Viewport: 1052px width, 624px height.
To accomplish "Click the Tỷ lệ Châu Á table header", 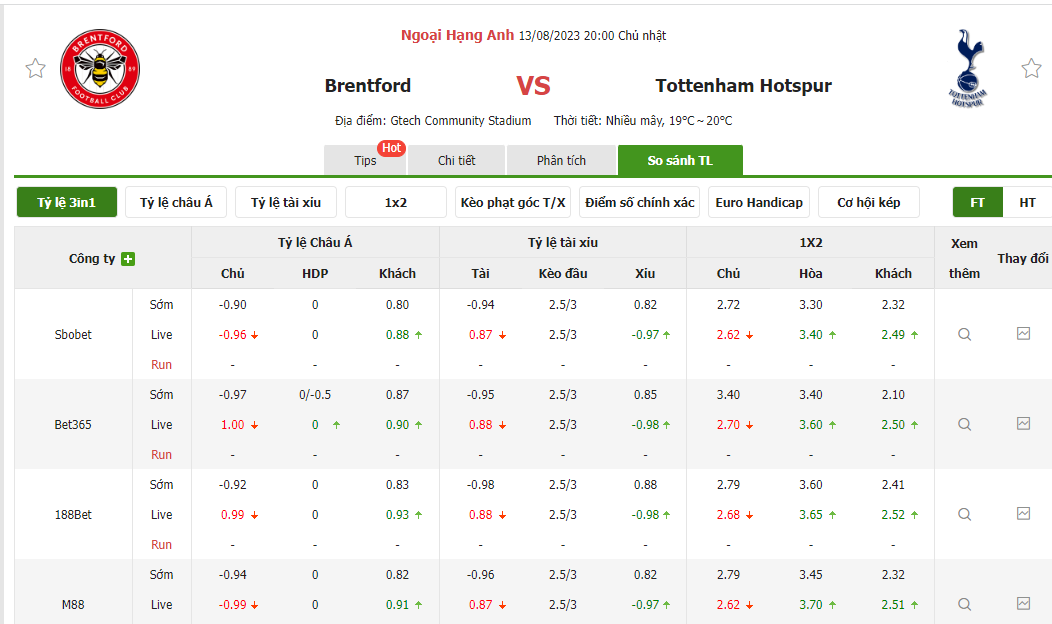I will 315,242.
